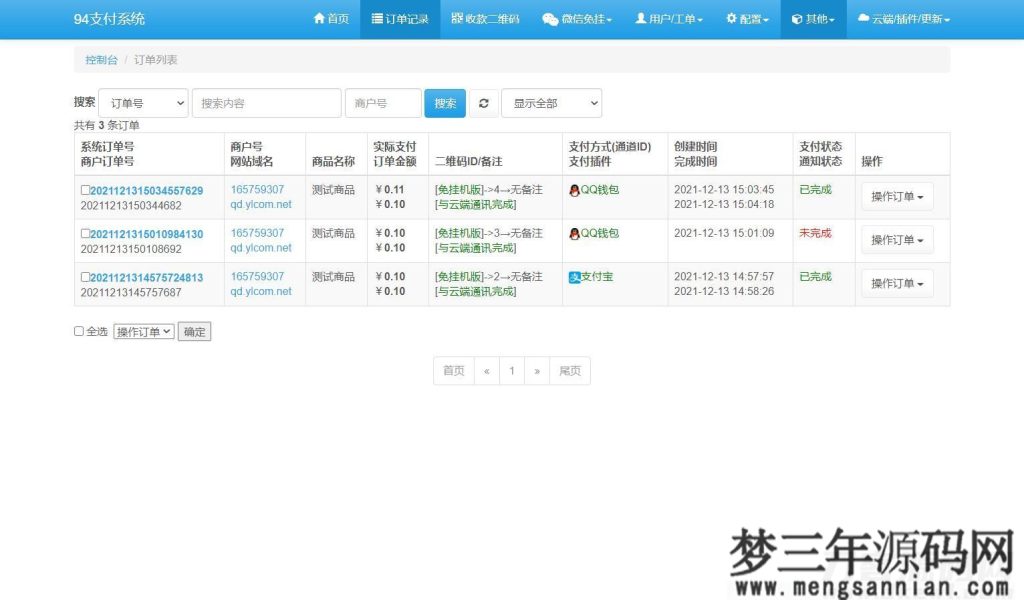Open the 订单号 search type dropdown
Image resolution: width=1024 pixels, height=604 pixels.
click(x=143, y=102)
